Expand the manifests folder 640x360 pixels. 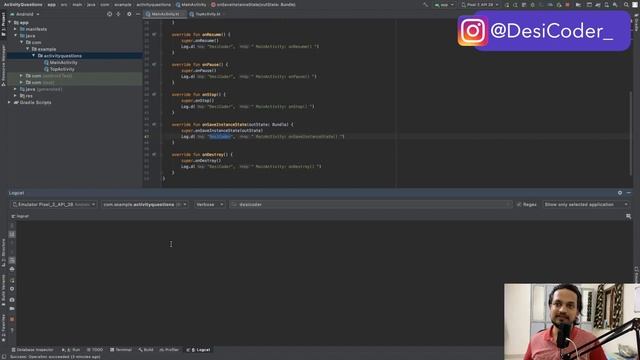coord(16,29)
